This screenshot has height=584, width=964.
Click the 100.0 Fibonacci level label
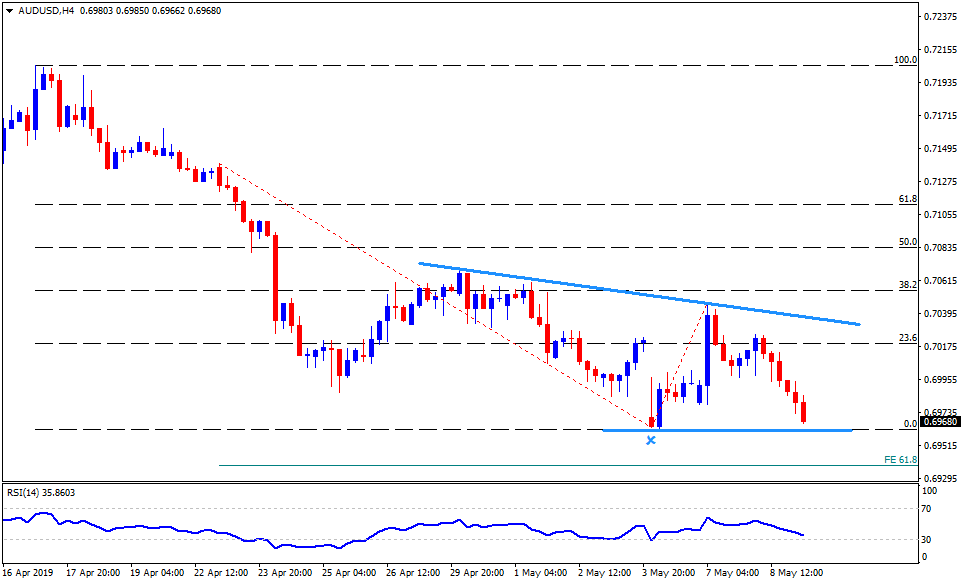tap(905, 60)
